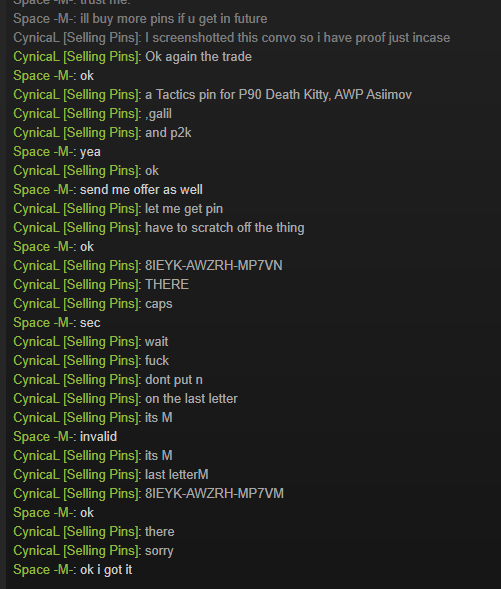This screenshot has width=501, height=589.
Task: Click the 'let me get pin' message
Action: (x=184, y=208)
